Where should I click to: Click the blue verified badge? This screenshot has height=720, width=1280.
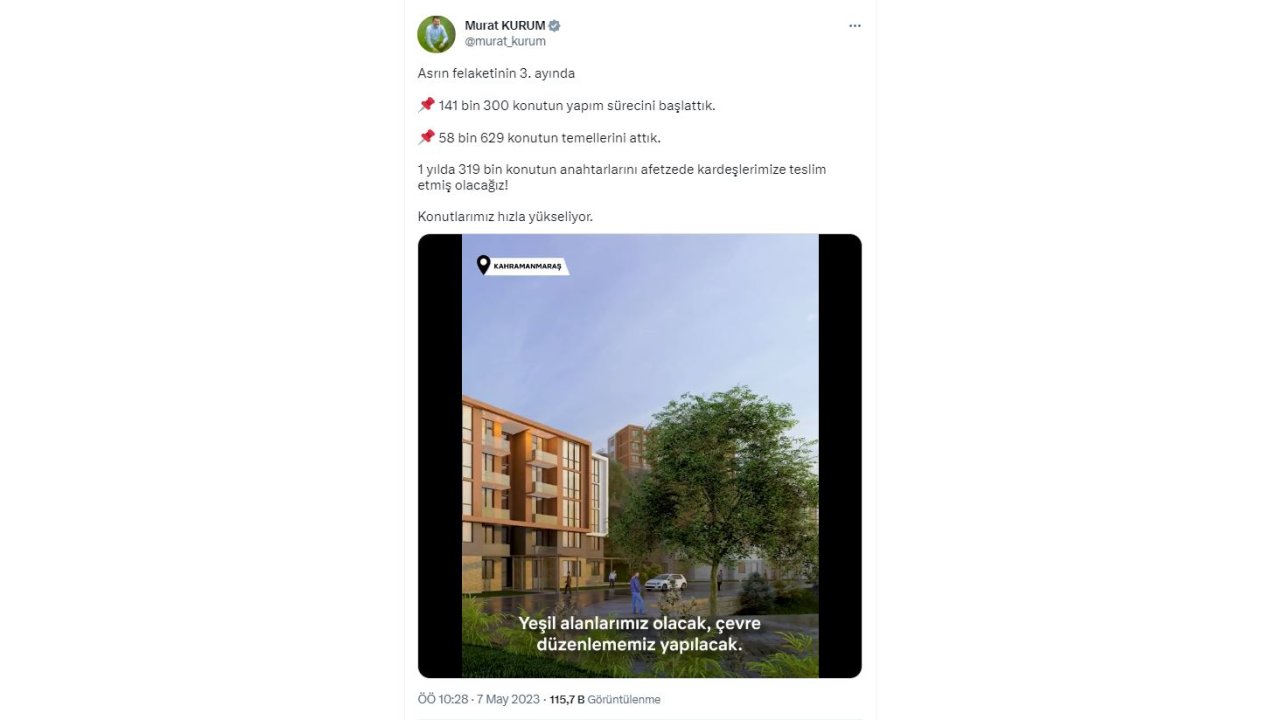pyautogui.click(x=554, y=25)
